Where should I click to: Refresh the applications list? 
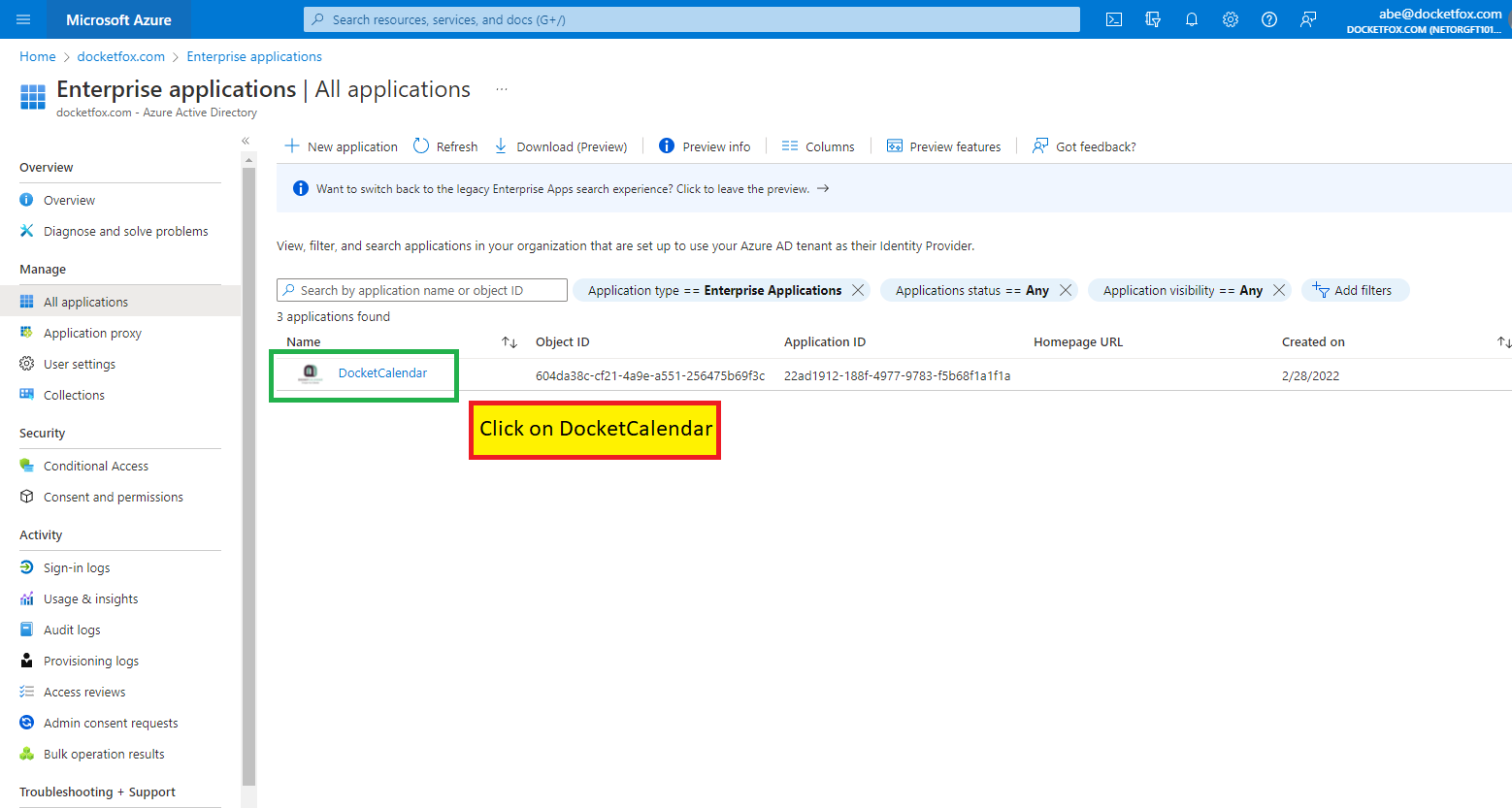tap(444, 145)
